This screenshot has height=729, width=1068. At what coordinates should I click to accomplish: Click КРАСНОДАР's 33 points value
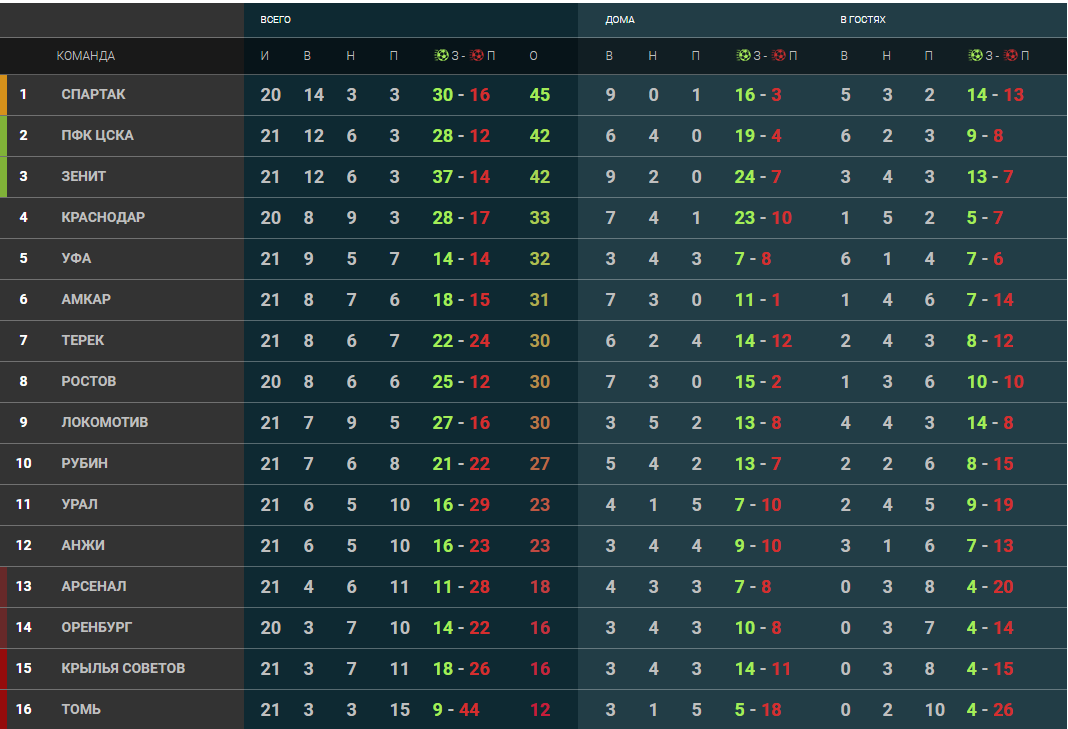pos(539,218)
